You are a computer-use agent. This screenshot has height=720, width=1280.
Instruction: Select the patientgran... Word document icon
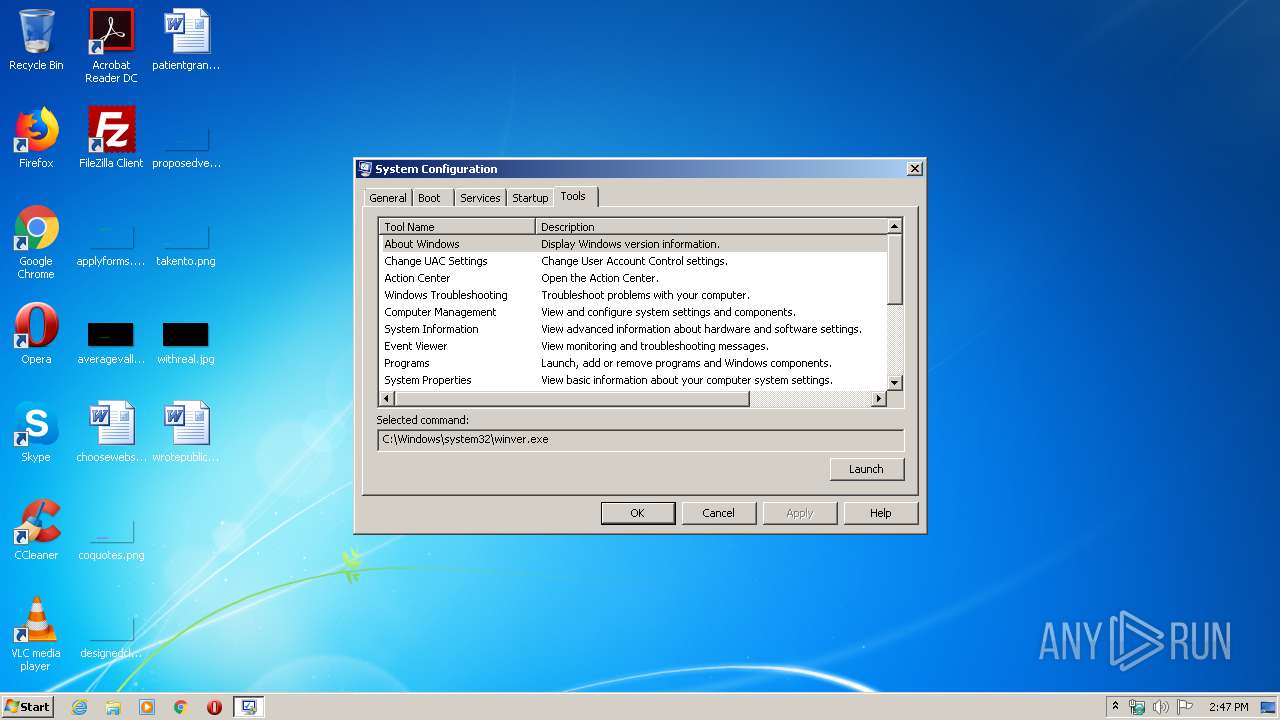[186, 42]
